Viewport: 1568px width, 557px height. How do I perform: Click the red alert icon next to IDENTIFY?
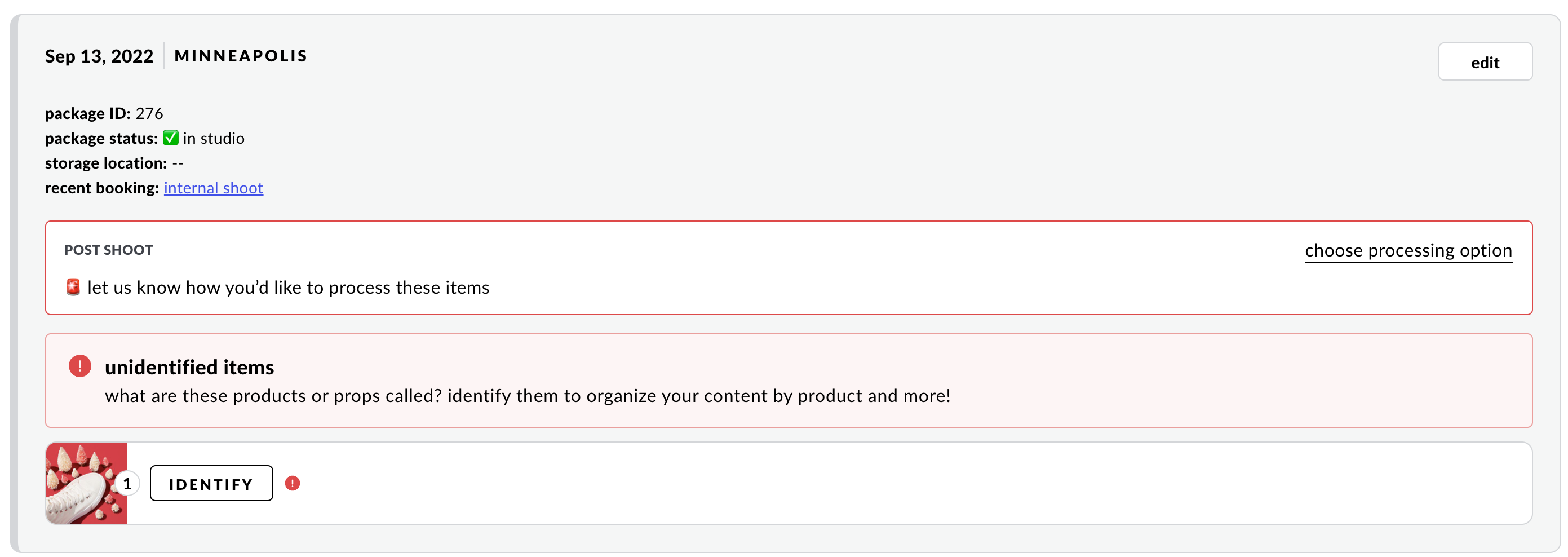(292, 483)
